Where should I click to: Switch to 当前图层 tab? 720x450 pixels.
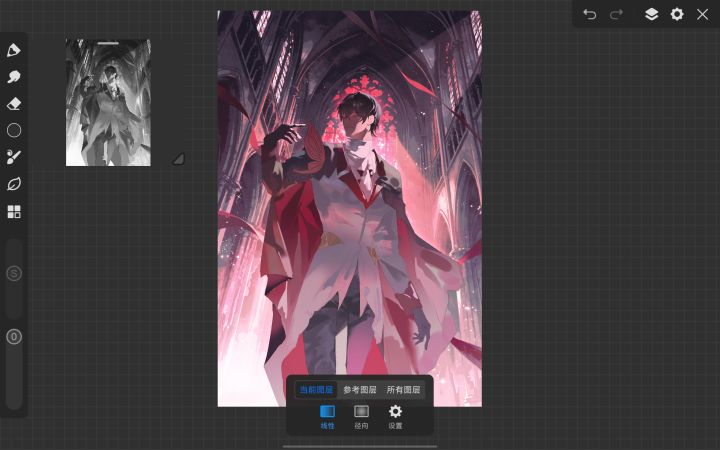(x=316, y=390)
